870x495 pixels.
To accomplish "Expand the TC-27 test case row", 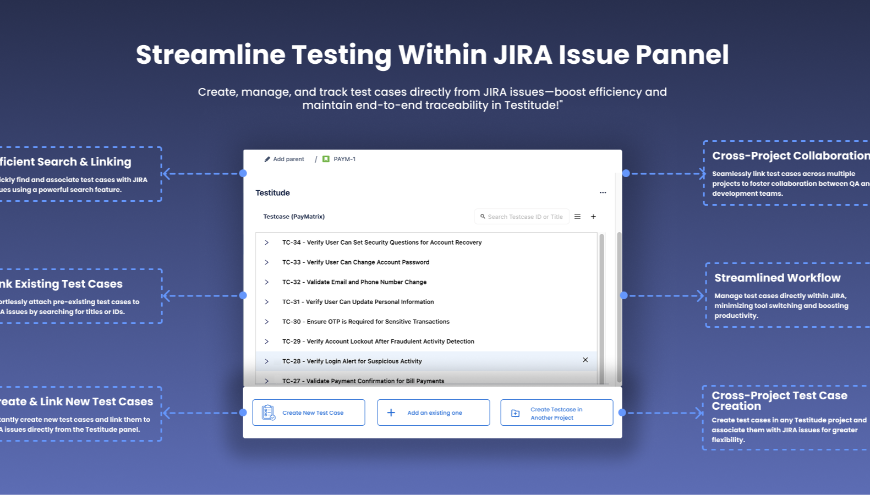I will [x=266, y=381].
